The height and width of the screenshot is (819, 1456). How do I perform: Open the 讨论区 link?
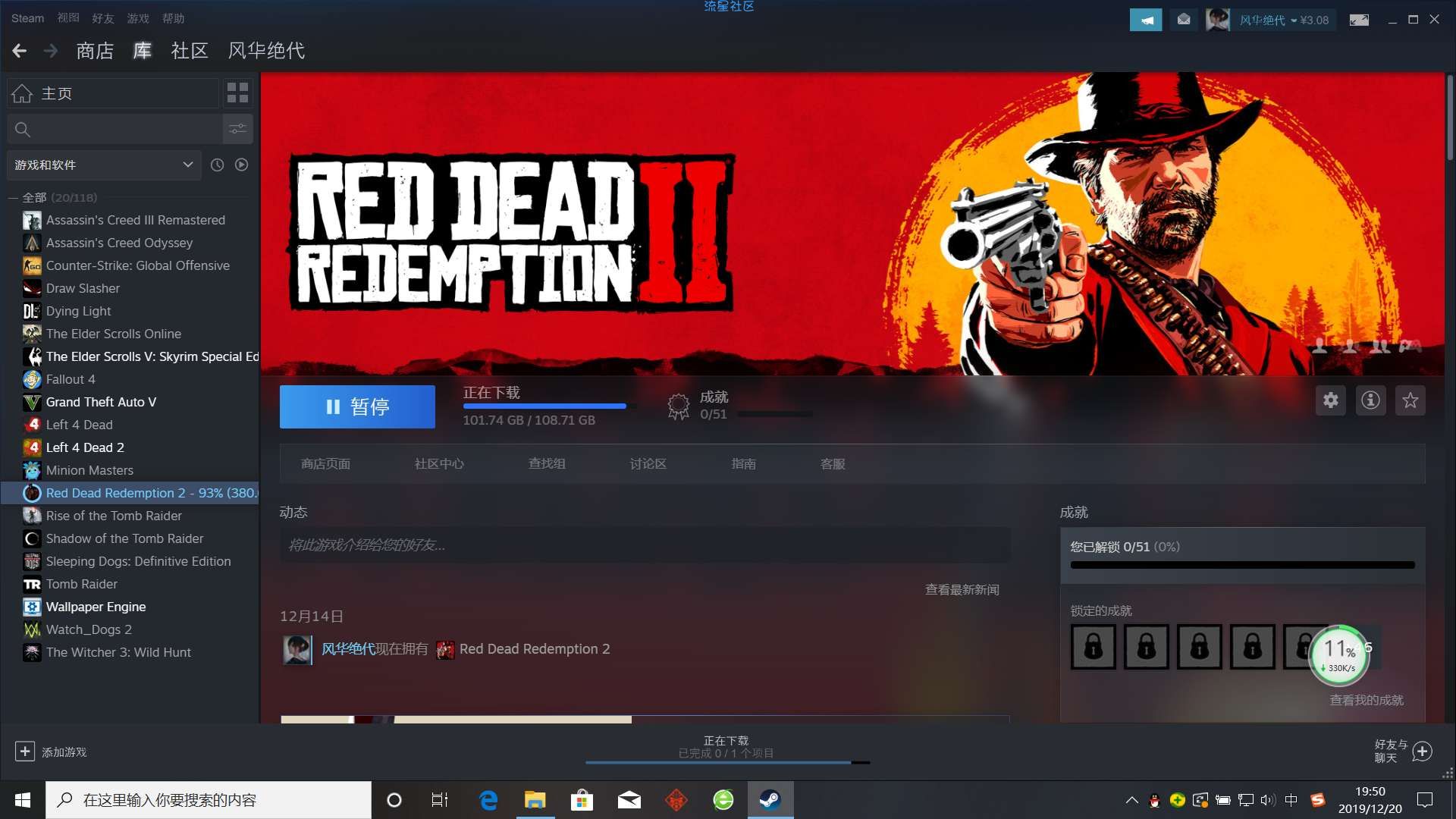tap(648, 464)
